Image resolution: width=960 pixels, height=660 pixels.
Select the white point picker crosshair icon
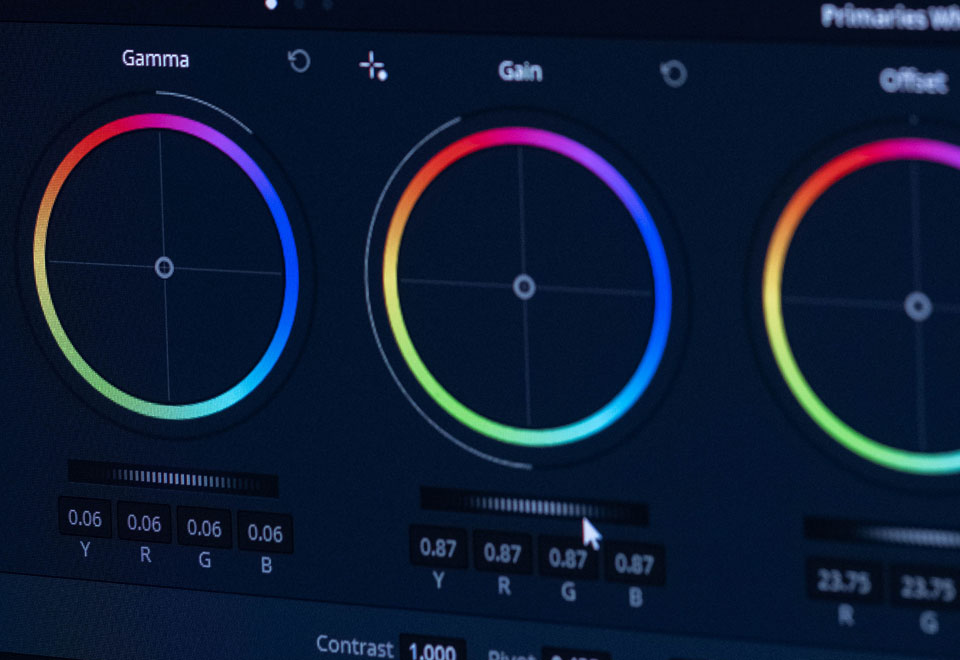click(x=372, y=67)
